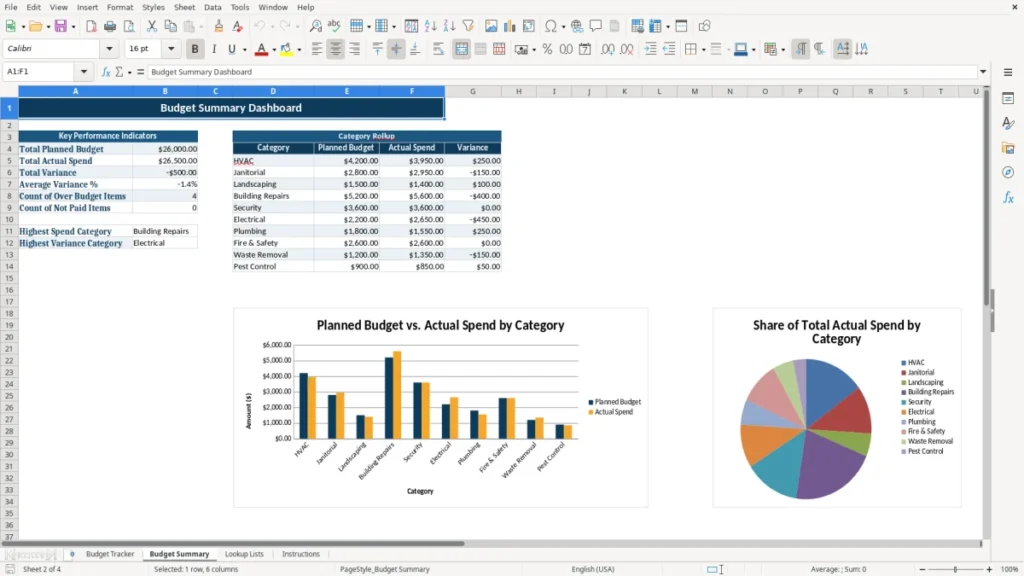The width and height of the screenshot is (1024, 576).
Task: Click the 100% zoom level
Action: coord(1010,569)
